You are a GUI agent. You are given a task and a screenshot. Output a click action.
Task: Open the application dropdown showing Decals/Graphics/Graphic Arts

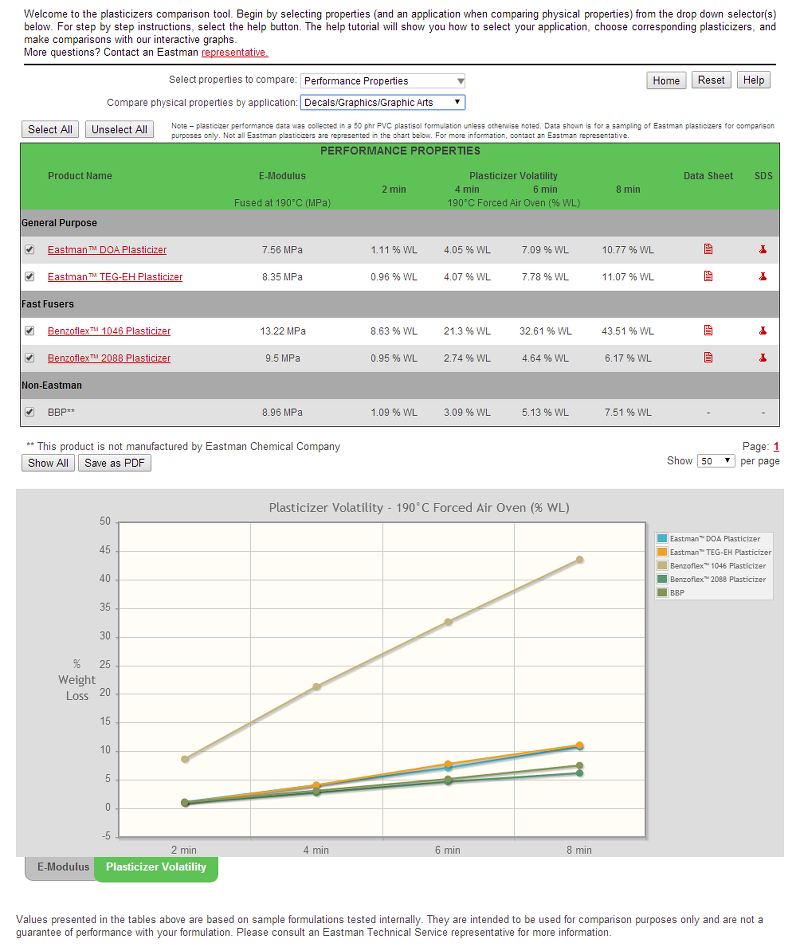[x=382, y=103]
